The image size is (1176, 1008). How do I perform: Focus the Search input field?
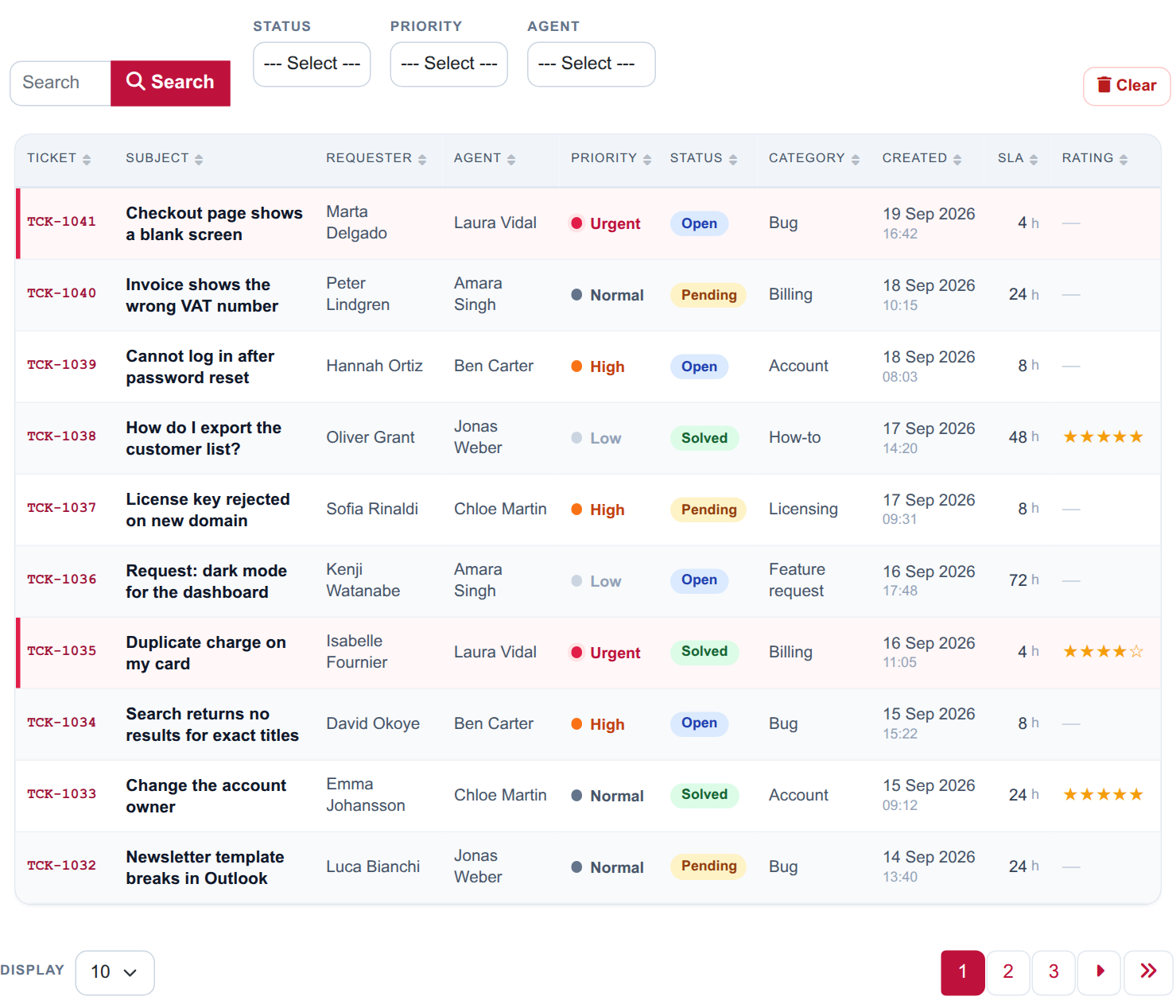[60, 83]
